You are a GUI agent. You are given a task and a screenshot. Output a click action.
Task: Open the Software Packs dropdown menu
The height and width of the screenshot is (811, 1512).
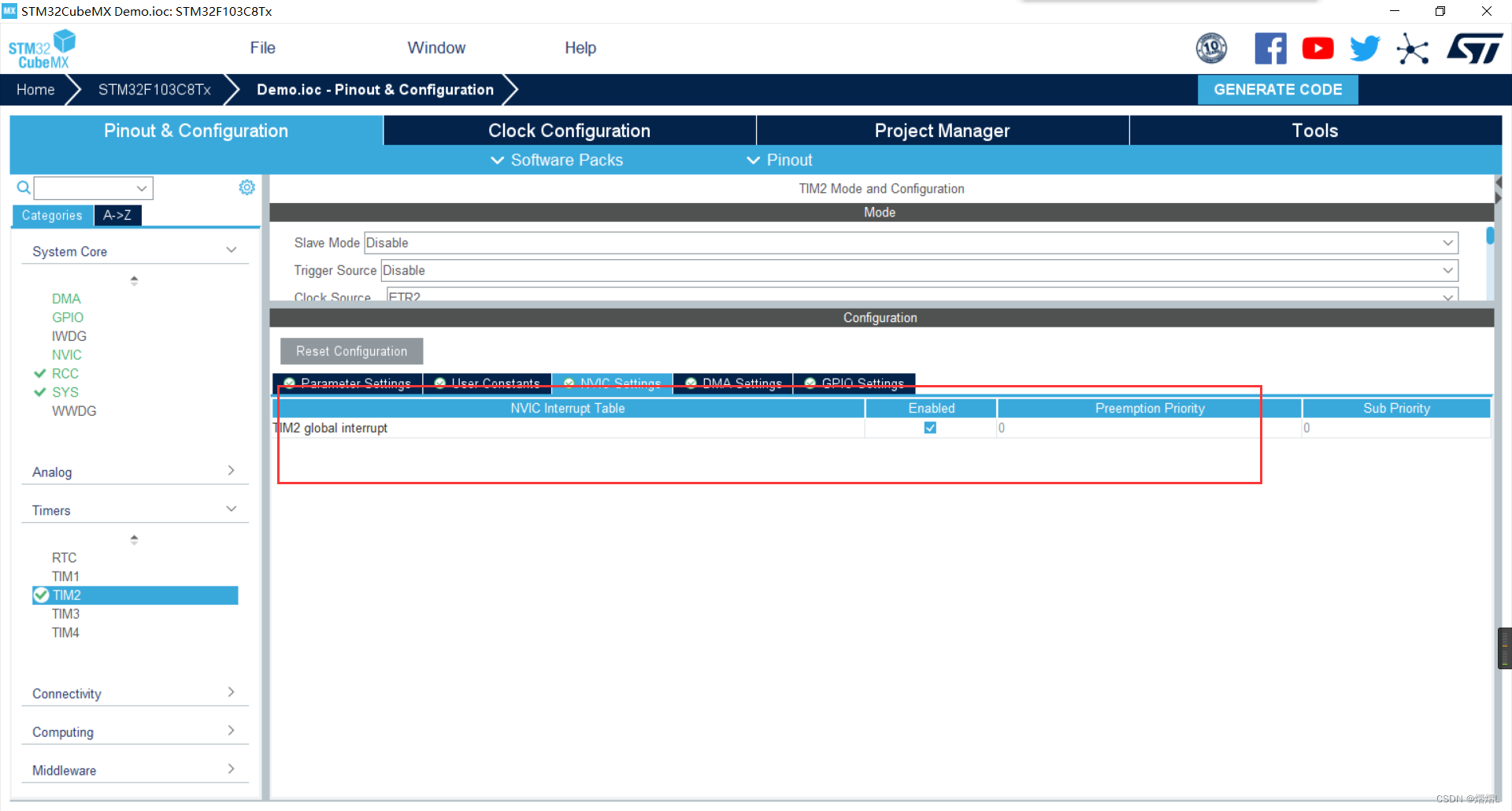click(x=557, y=160)
